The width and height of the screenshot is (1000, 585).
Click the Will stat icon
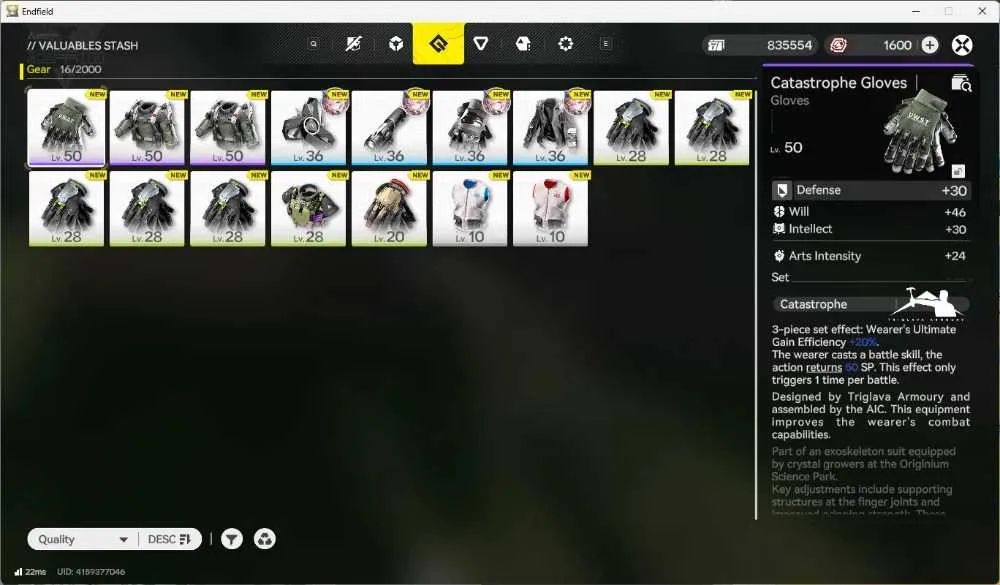779,212
